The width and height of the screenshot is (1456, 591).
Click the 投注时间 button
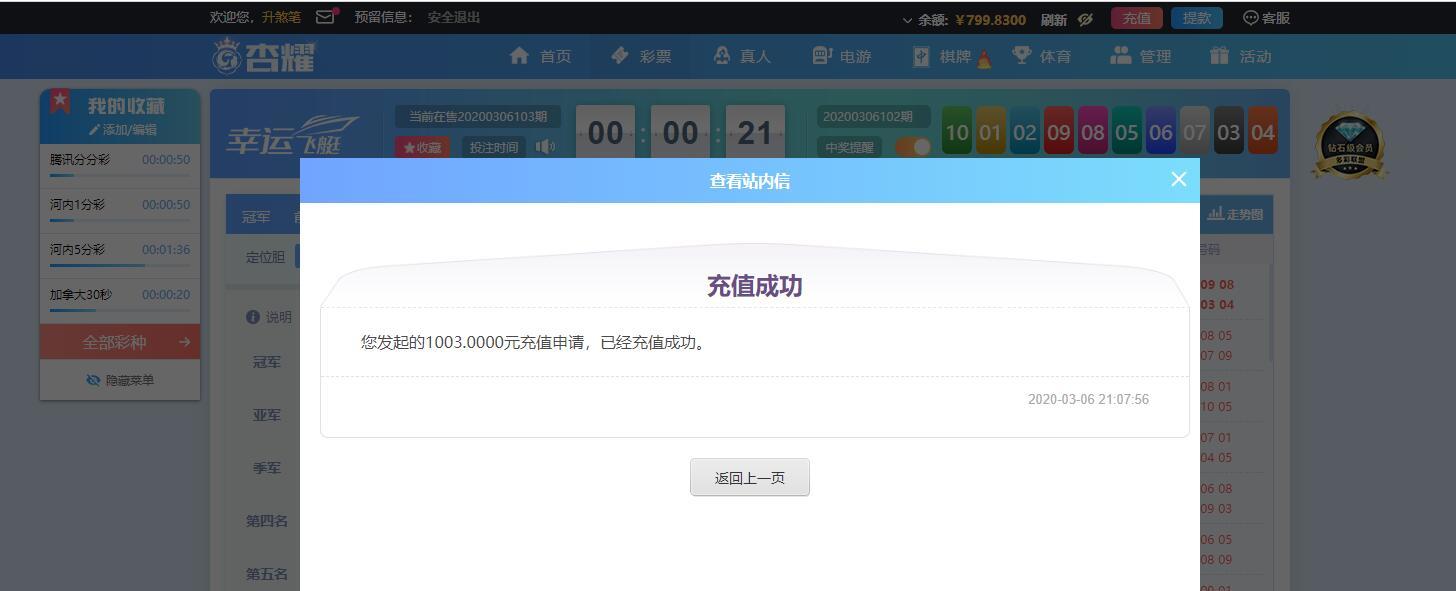pos(493,148)
